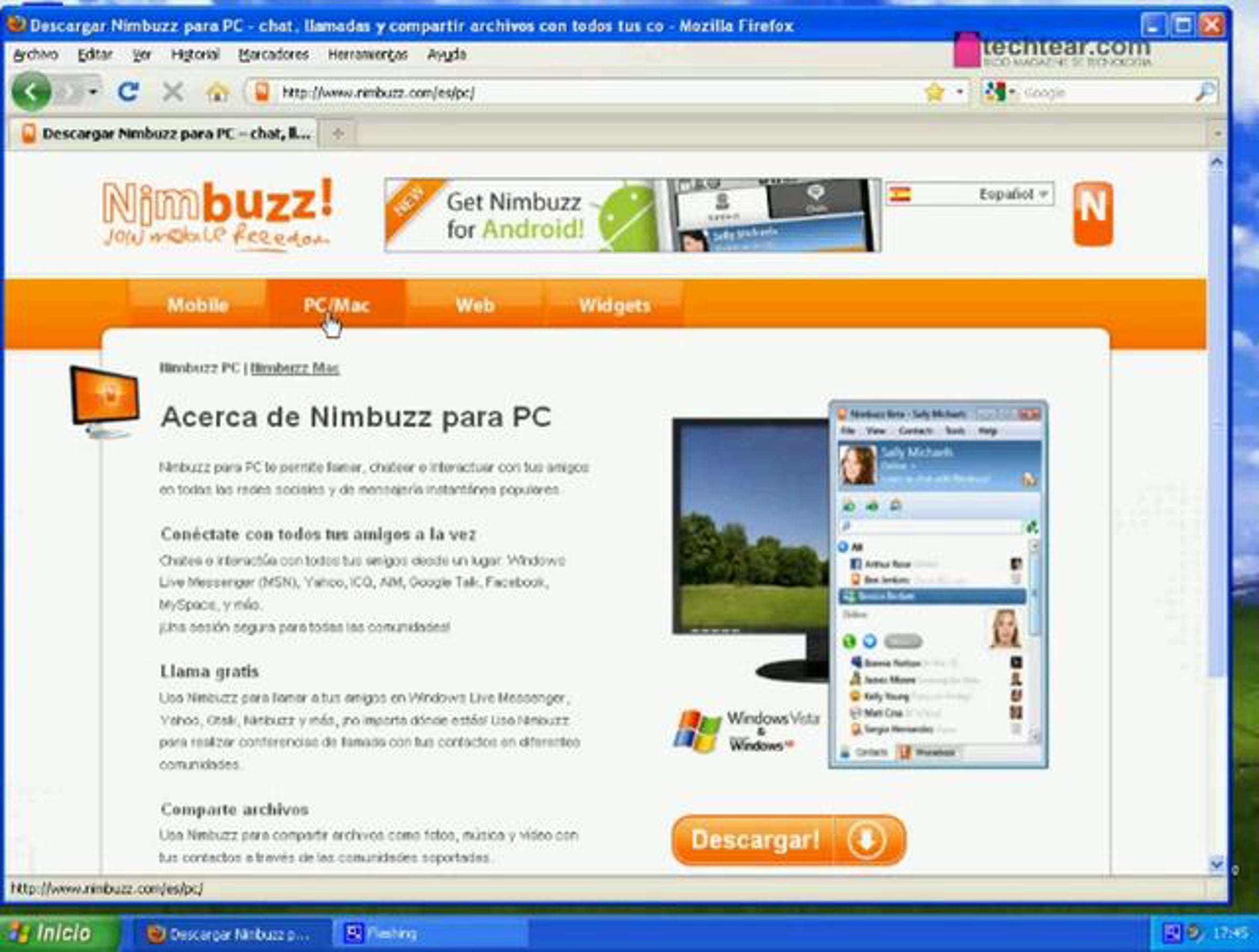Open the Español language dropdown
1259x952 pixels.
[x=970, y=195]
